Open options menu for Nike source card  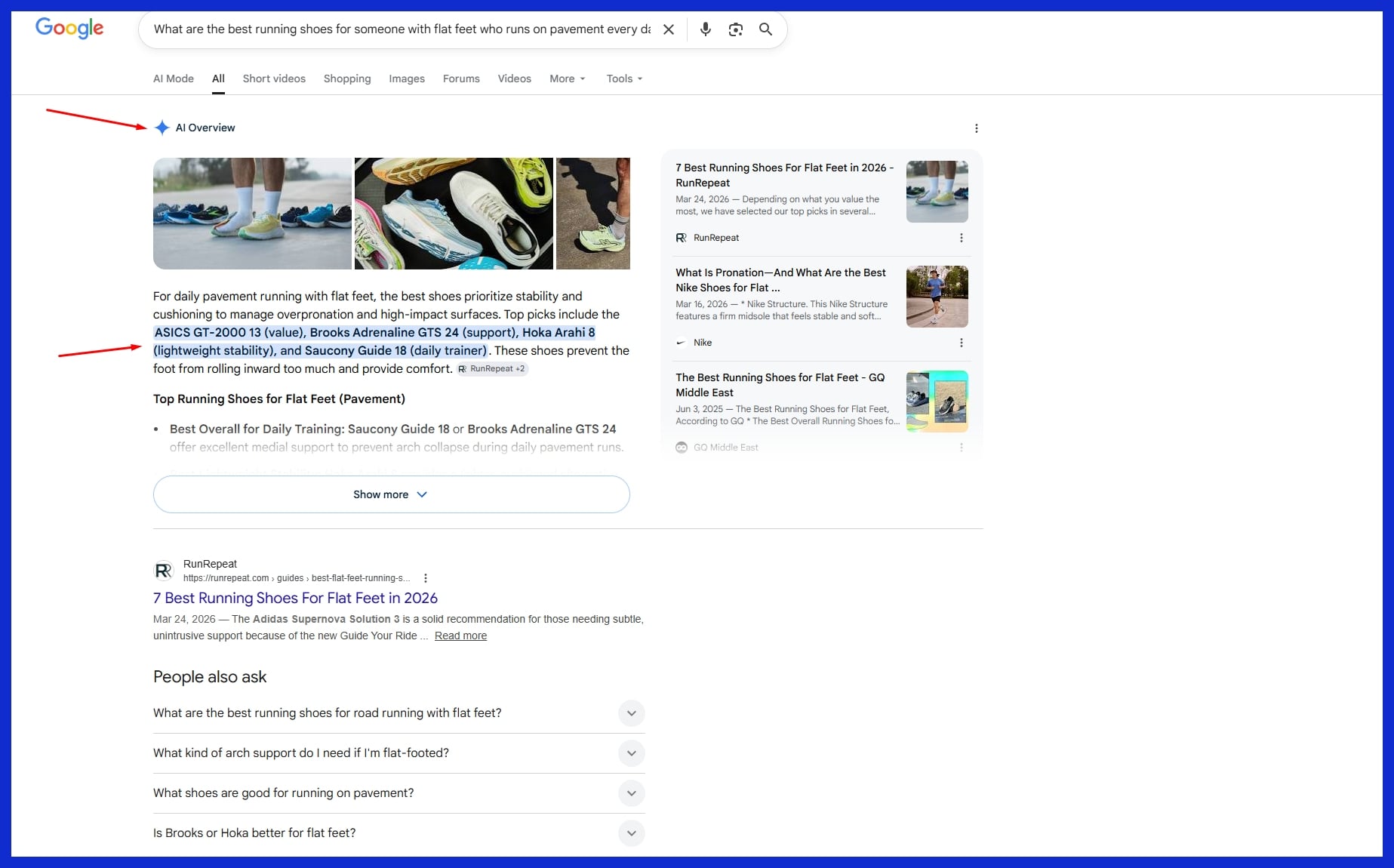click(961, 343)
